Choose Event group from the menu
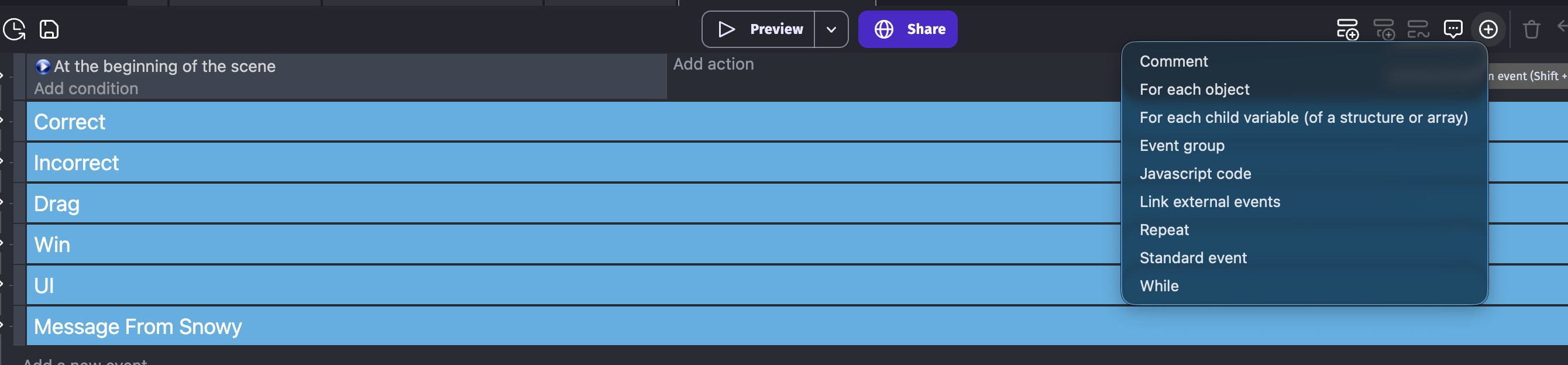The width and height of the screenshot is (1568, 365). (x=1181, y=146)
